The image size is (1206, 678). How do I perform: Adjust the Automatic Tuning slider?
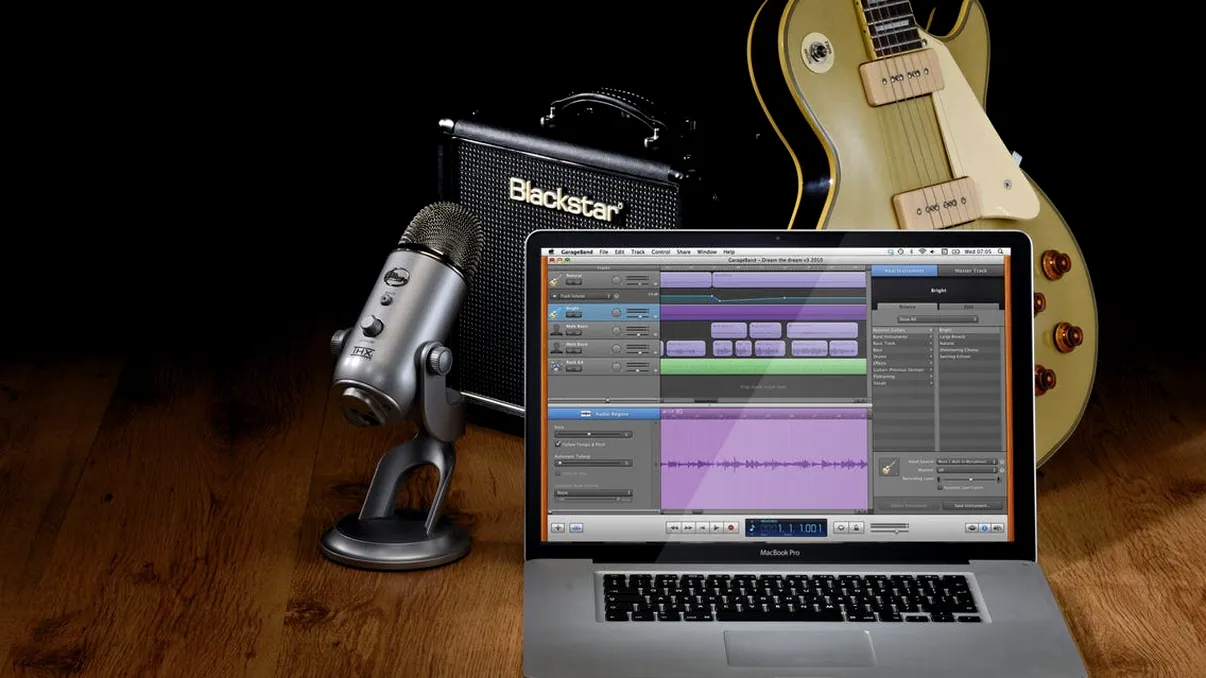click(593, 463)
